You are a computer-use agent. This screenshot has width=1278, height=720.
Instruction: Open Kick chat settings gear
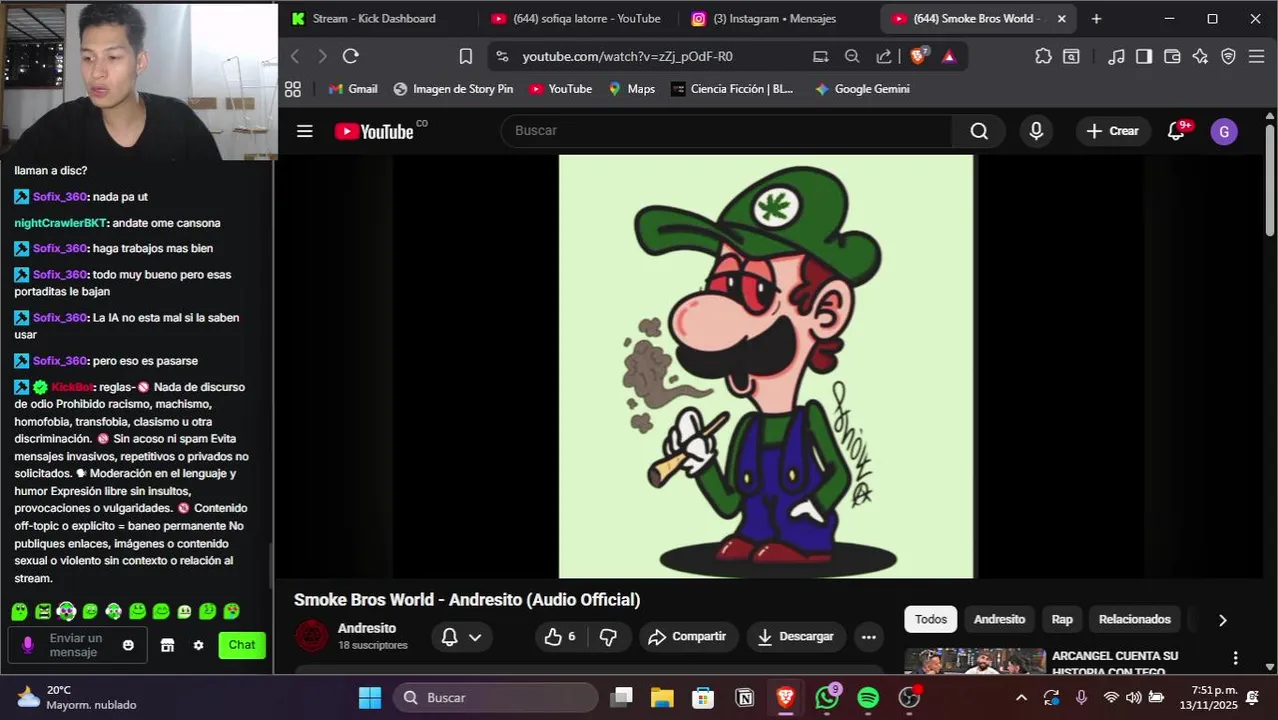point(198,646)
